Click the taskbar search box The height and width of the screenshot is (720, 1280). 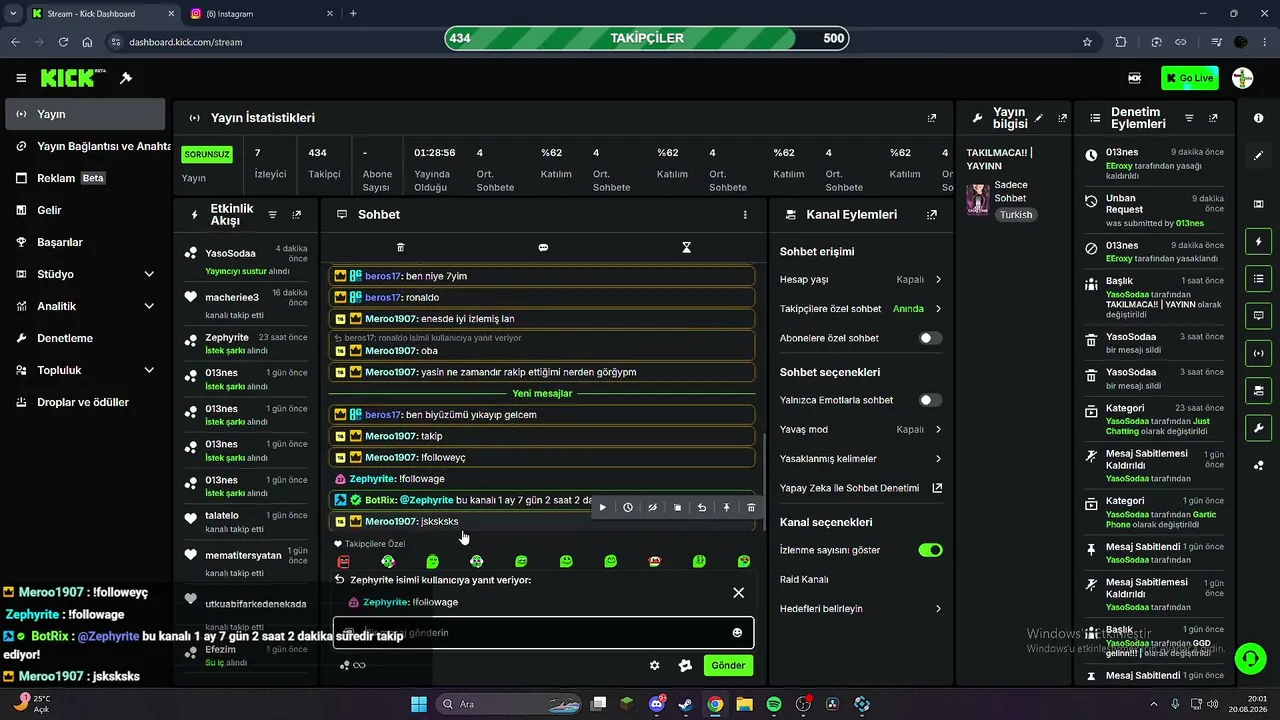[509, 704]
